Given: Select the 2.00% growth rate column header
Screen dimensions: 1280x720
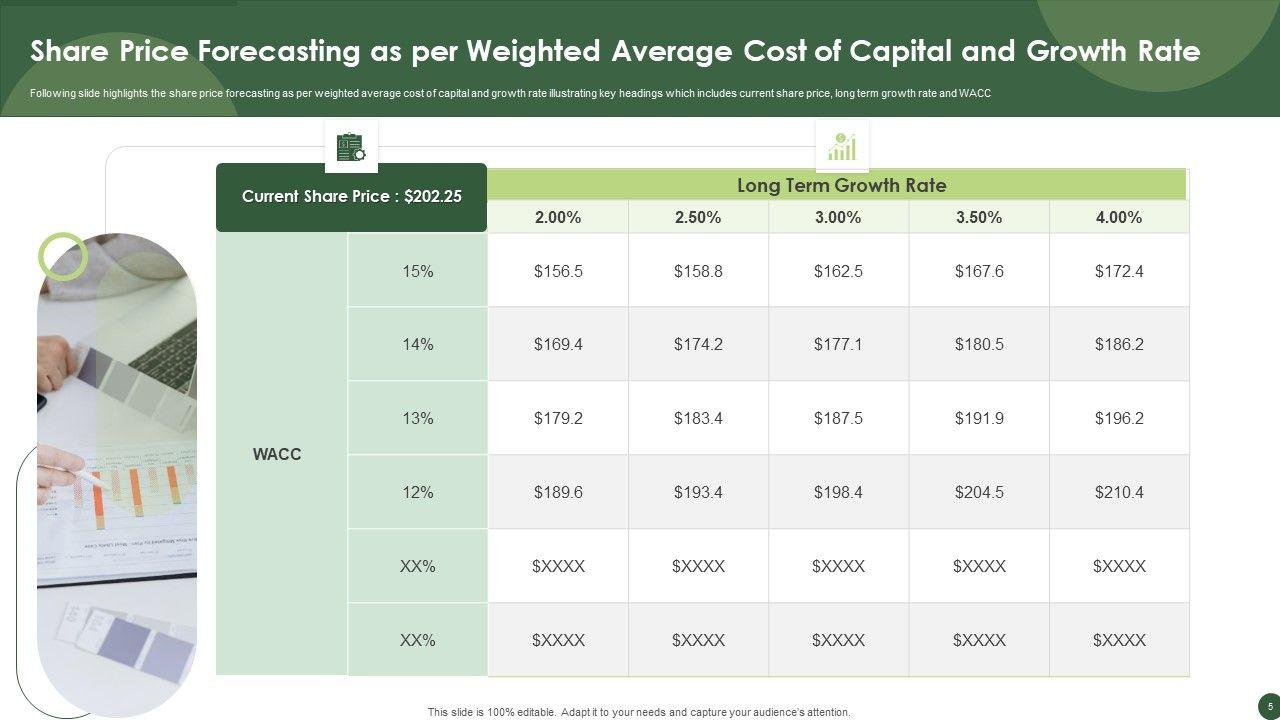Looking at the screenshot, I should [558, 217].
